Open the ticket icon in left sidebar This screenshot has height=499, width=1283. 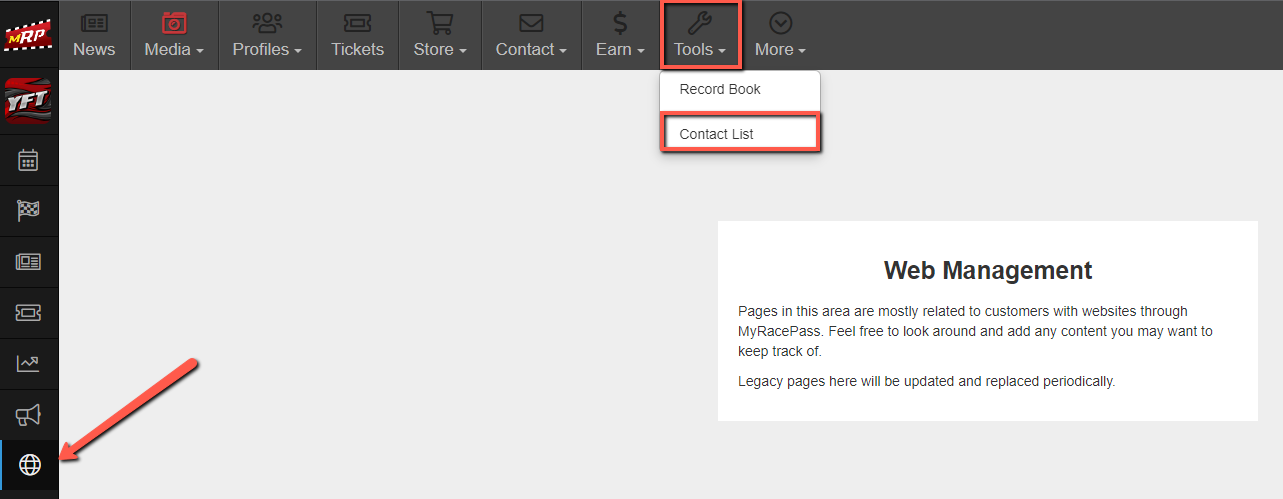click(29, 313)
